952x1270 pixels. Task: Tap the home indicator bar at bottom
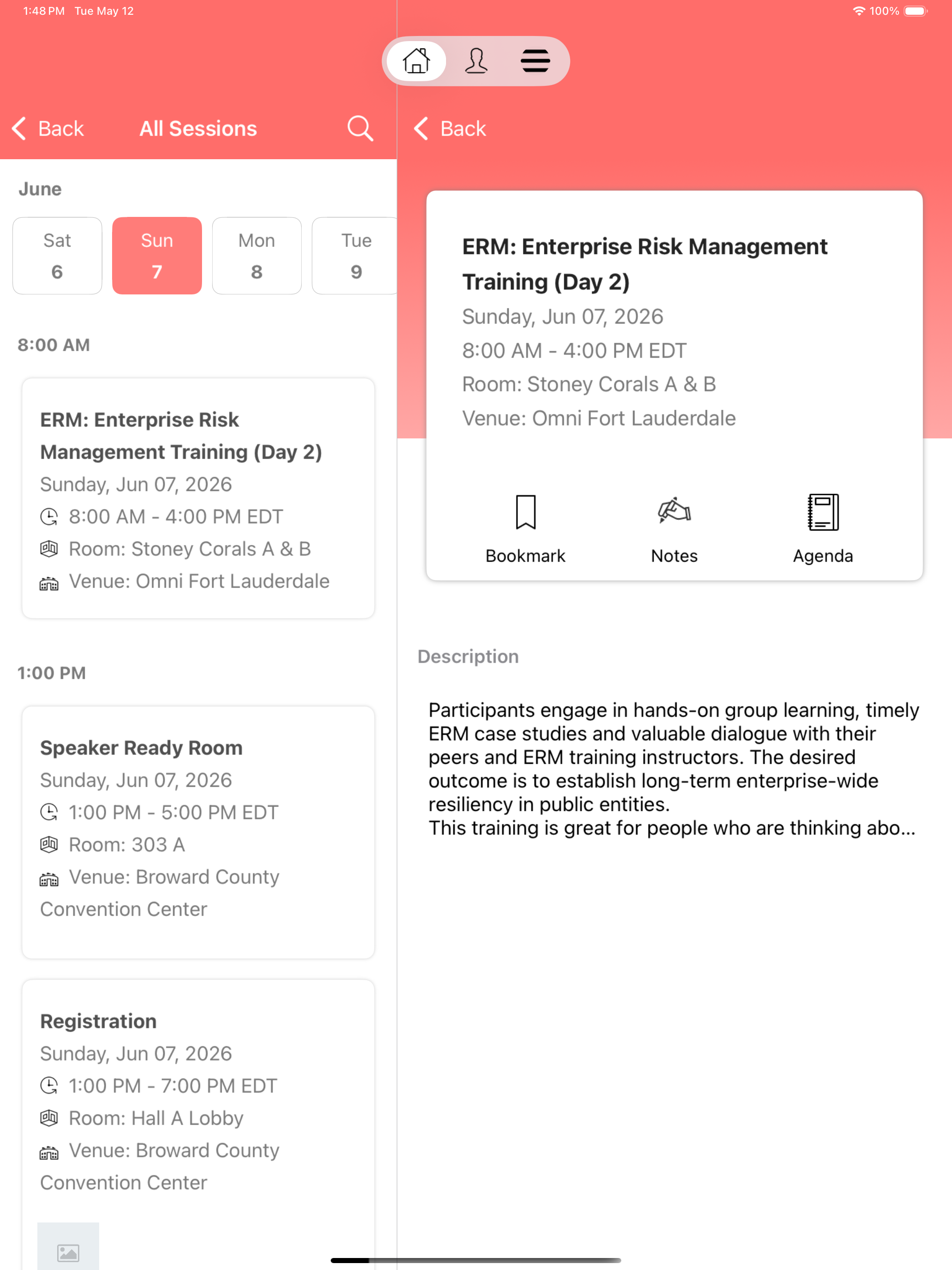pyautogui.click(x=476, y=1260)
